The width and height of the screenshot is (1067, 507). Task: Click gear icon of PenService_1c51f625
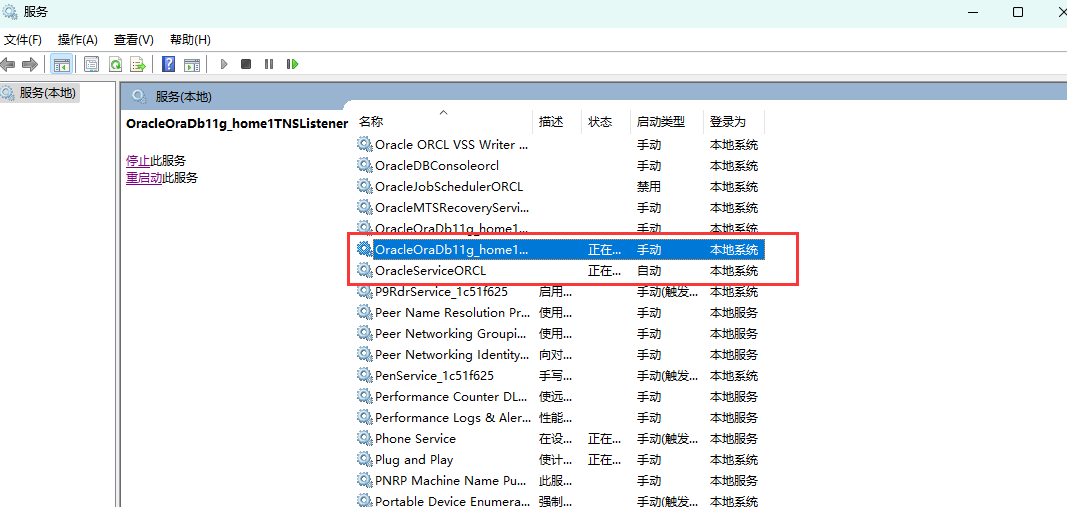[365, 376]
